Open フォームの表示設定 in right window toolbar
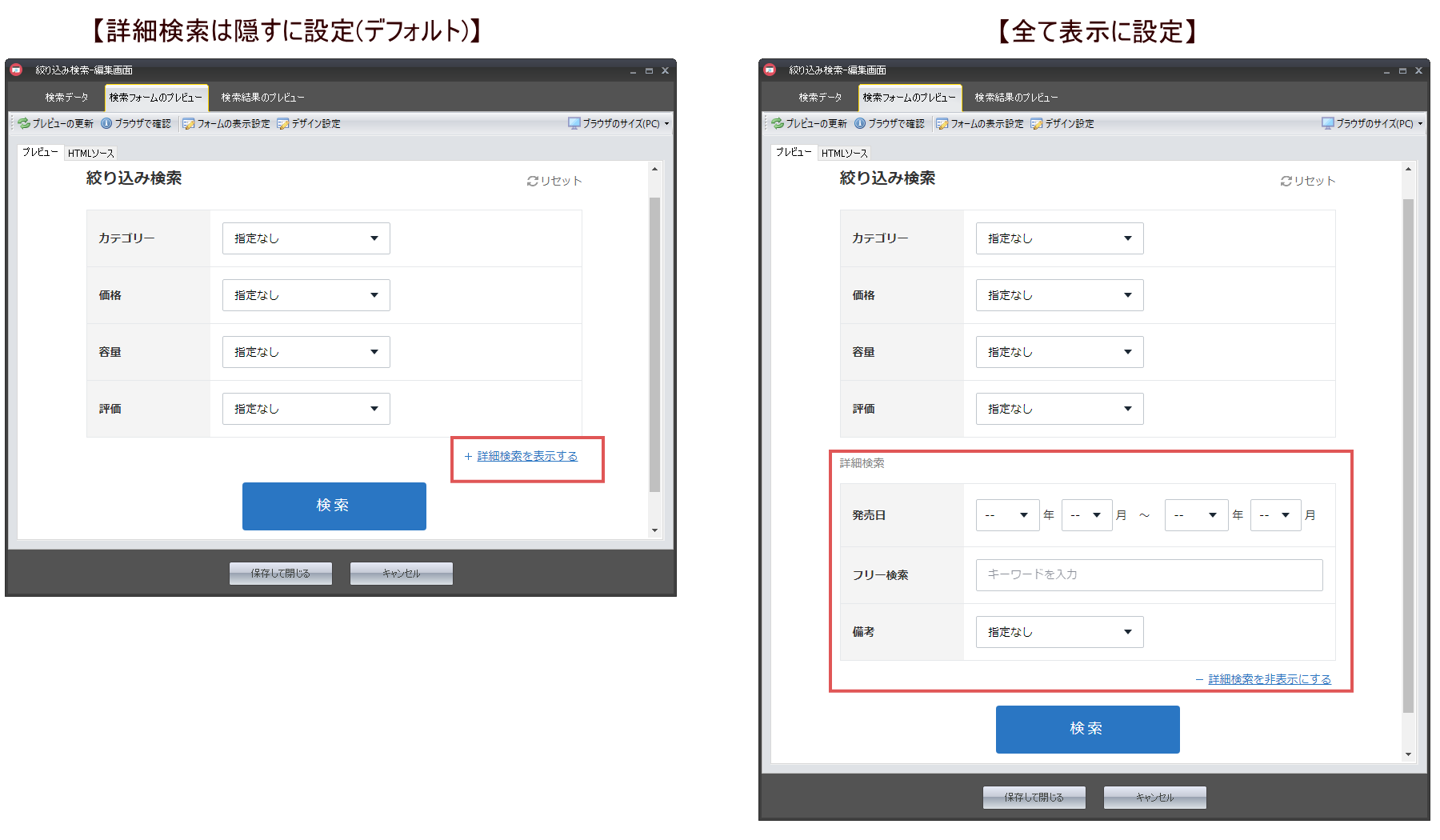This screenshot has width=1440, height=840. [x=980, y=123]
